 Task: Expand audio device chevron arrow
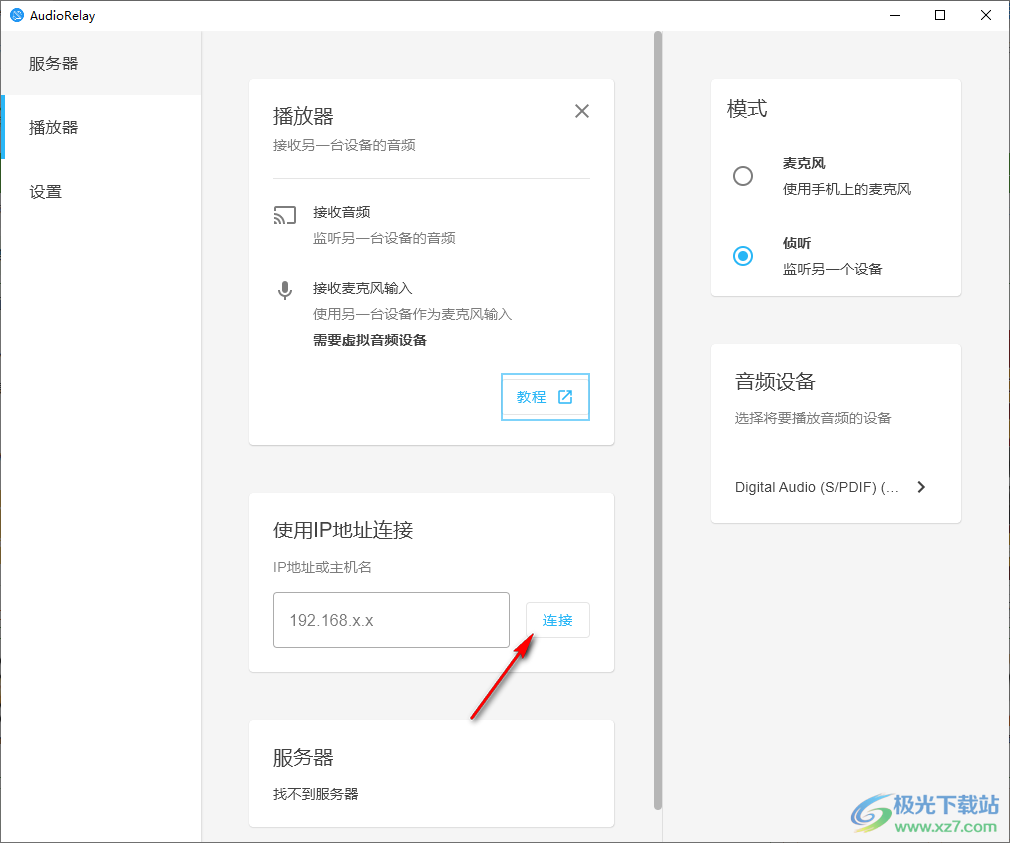pos(921,487)
